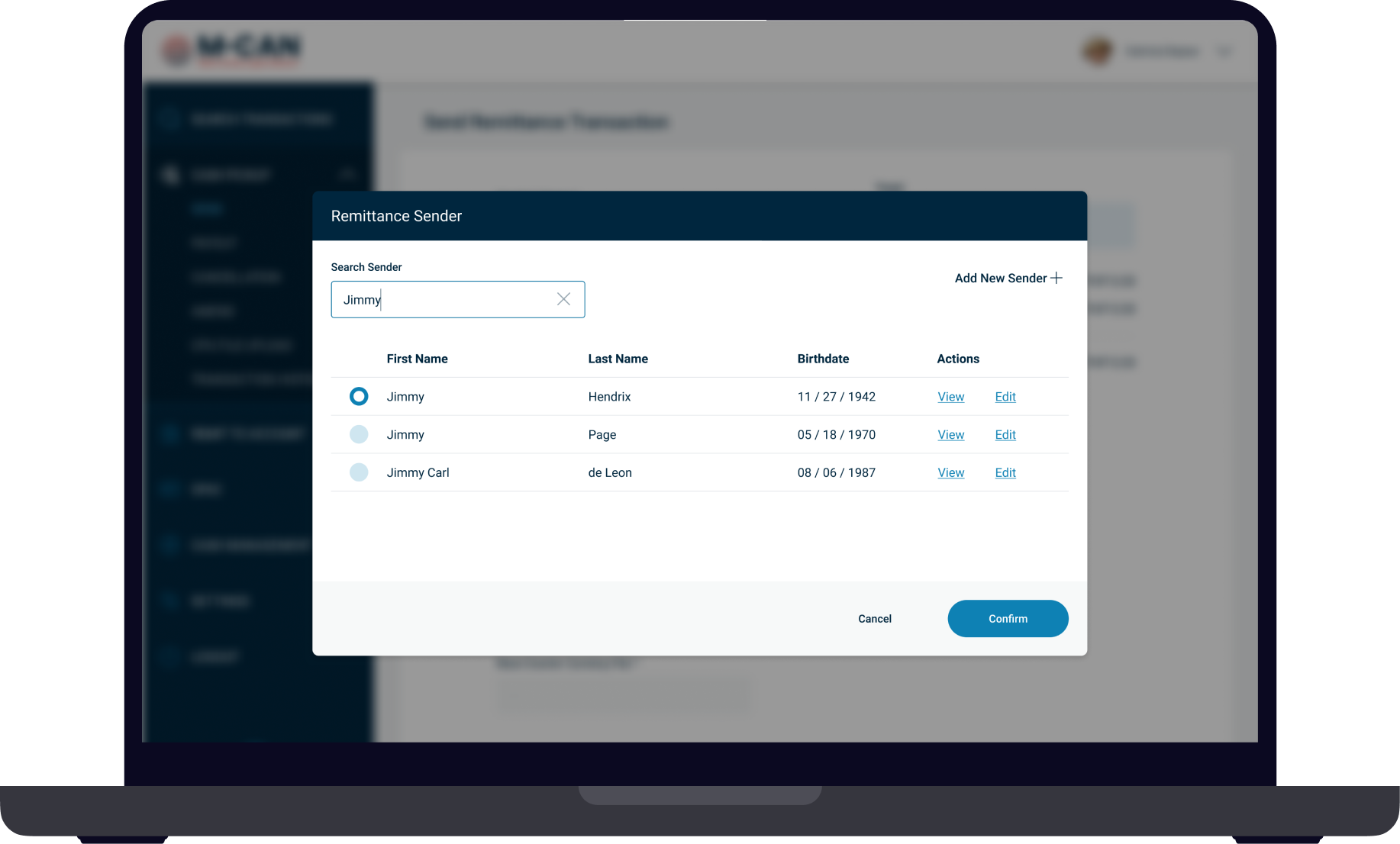This screenshot has width=1400, height=844.
Task: Open the user account dropdown chevron
Action: coord(1224,52)
